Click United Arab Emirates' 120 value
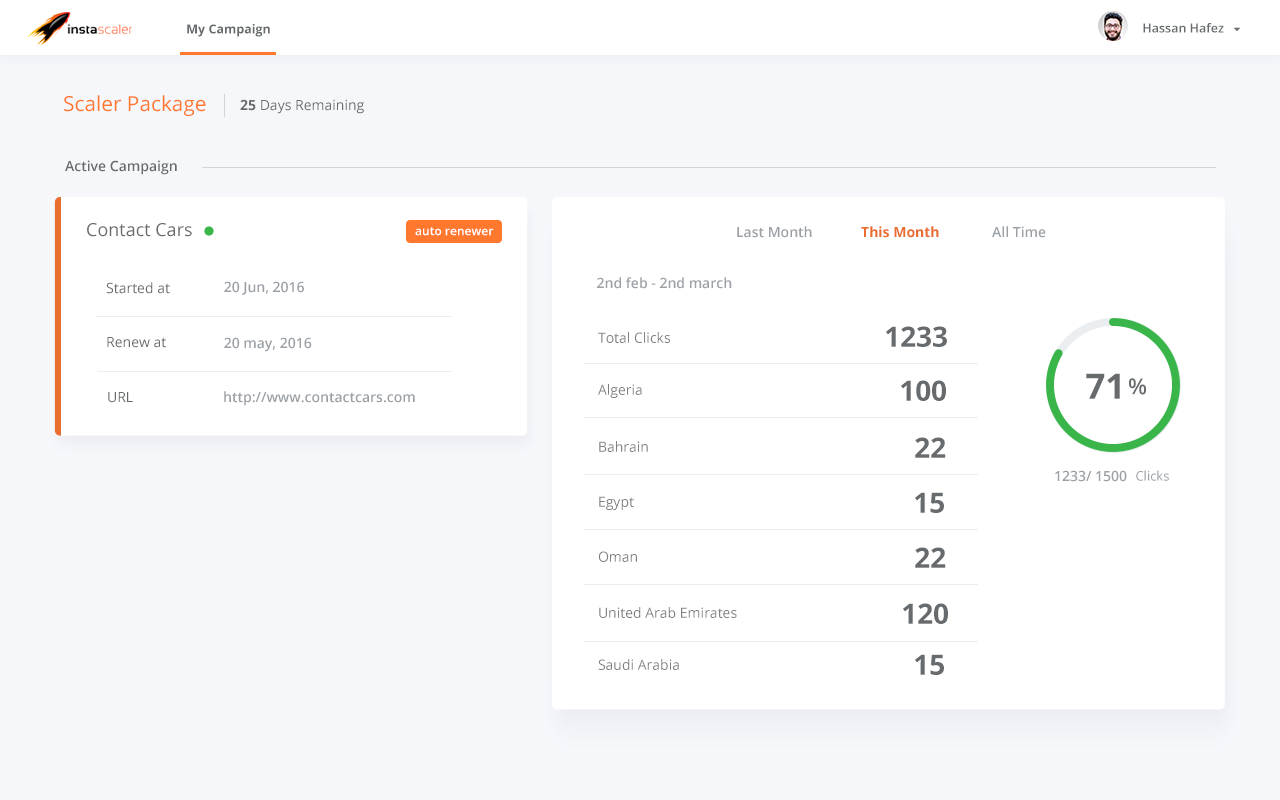 925,614
